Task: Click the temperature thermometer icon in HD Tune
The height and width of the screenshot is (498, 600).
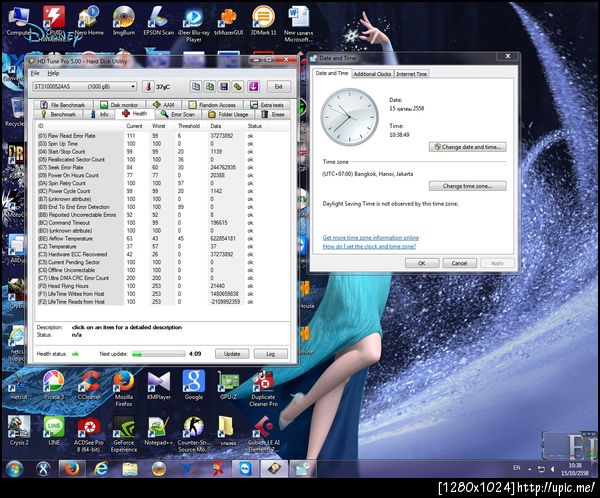Action: [x=148, y=87]
